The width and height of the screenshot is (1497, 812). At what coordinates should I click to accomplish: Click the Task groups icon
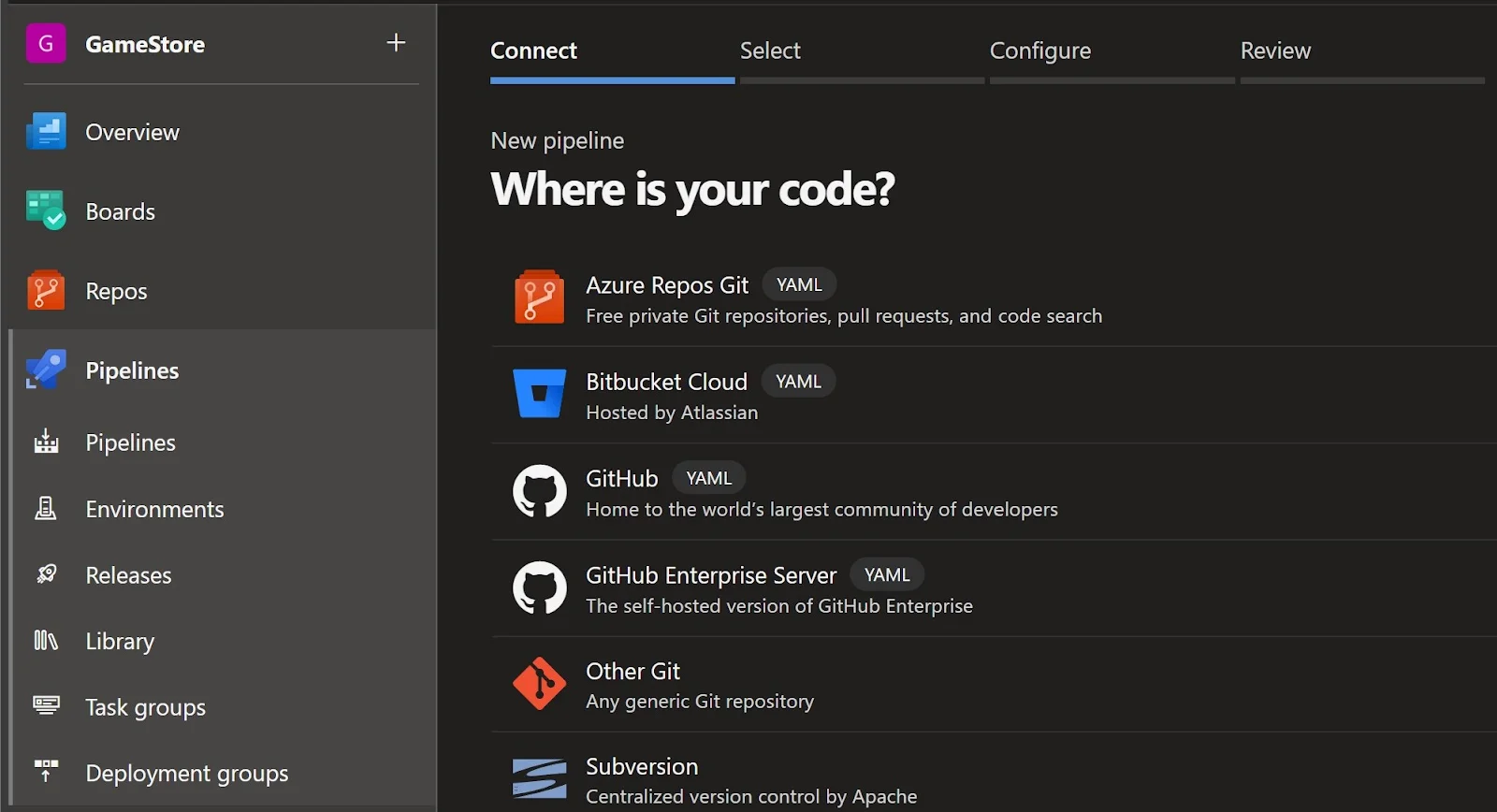[46, 705]
